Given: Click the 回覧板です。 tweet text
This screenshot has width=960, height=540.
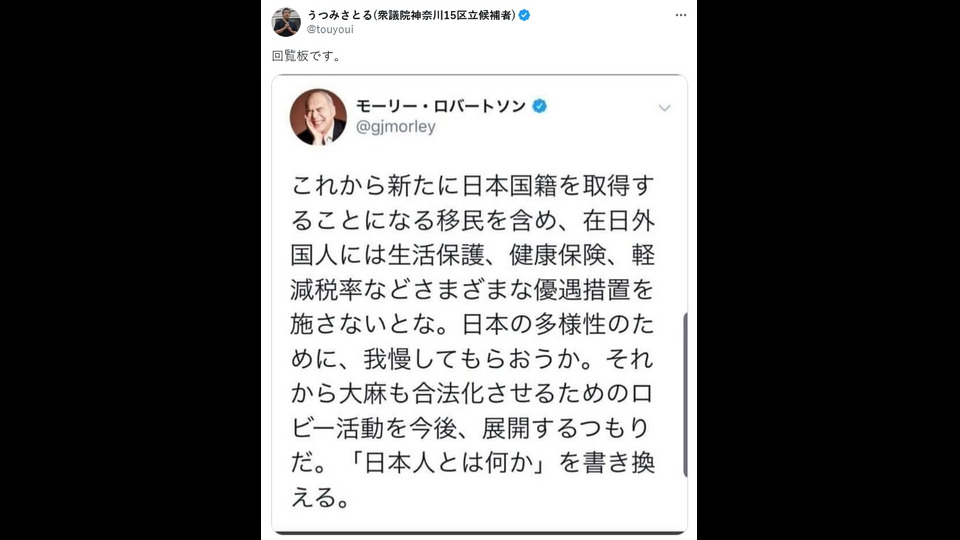Looking at the screenshot, I should [307, 56].
